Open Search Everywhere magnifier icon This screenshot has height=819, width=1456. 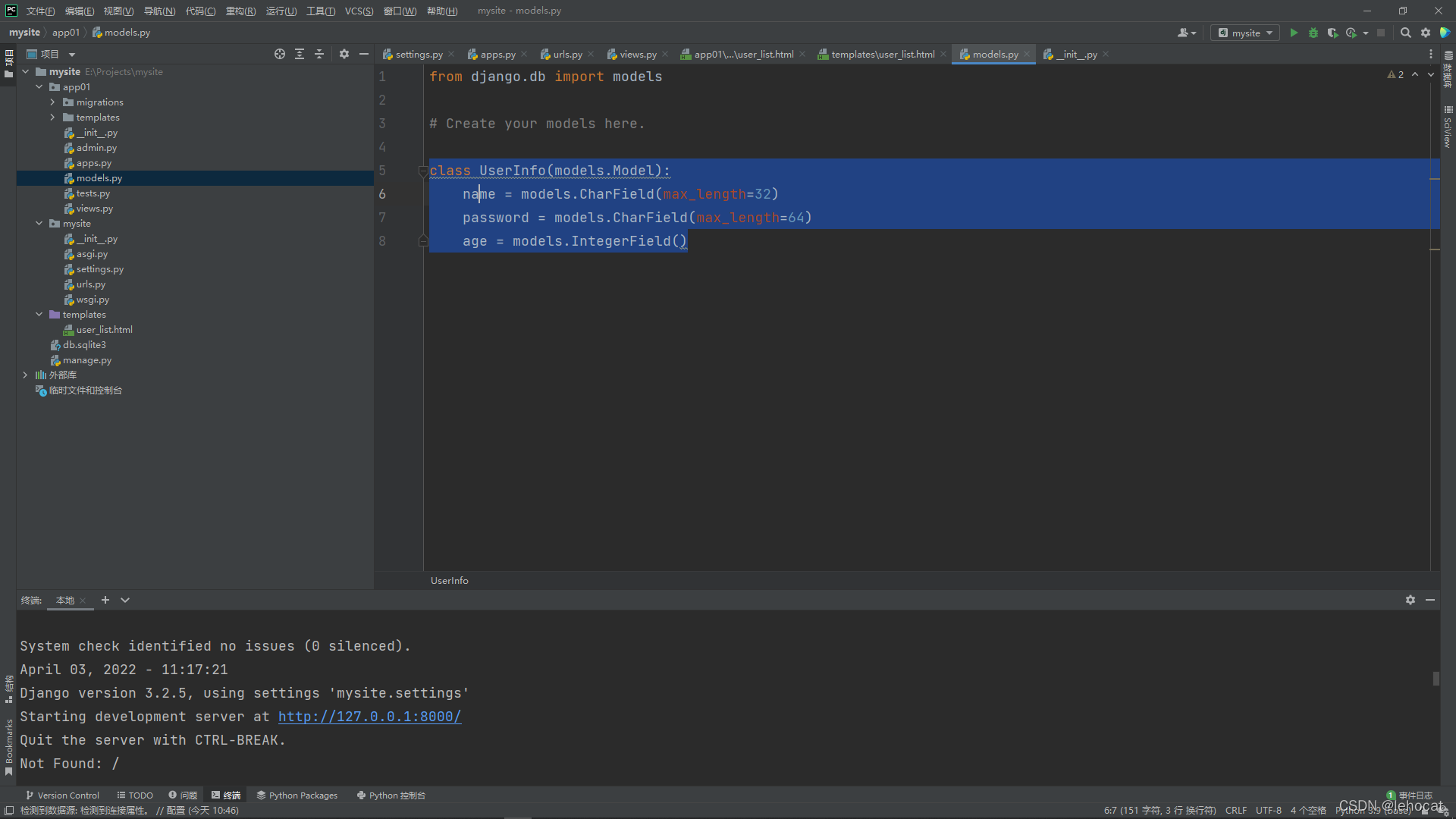(x=1405, y=33)
